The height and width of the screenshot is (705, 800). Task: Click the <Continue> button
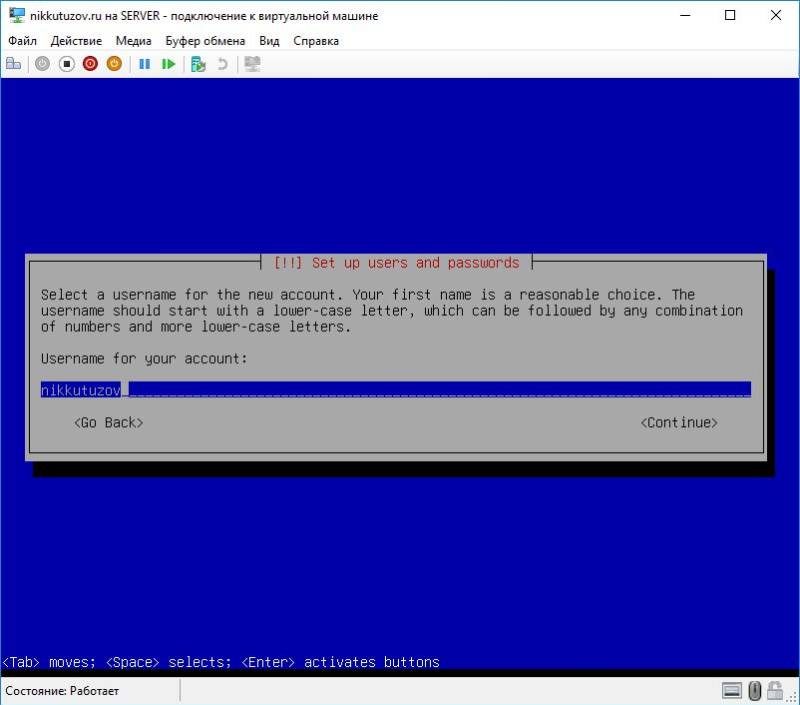(x=679, y=423)
